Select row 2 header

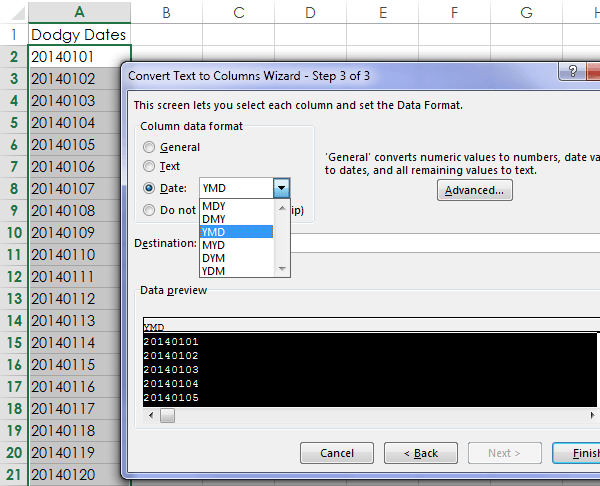coord(14,57)
